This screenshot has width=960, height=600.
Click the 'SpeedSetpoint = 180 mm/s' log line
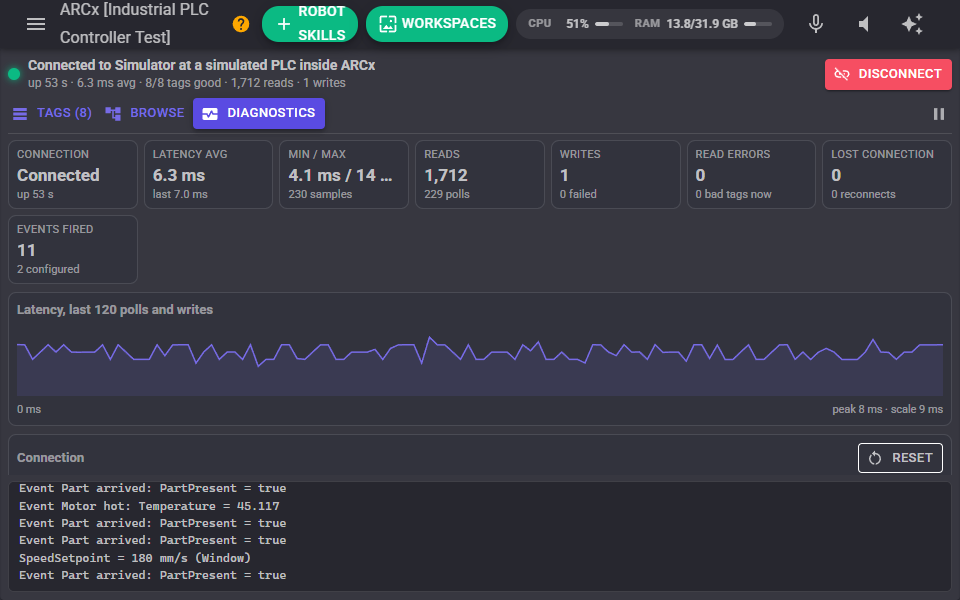[x=135, y=558]
